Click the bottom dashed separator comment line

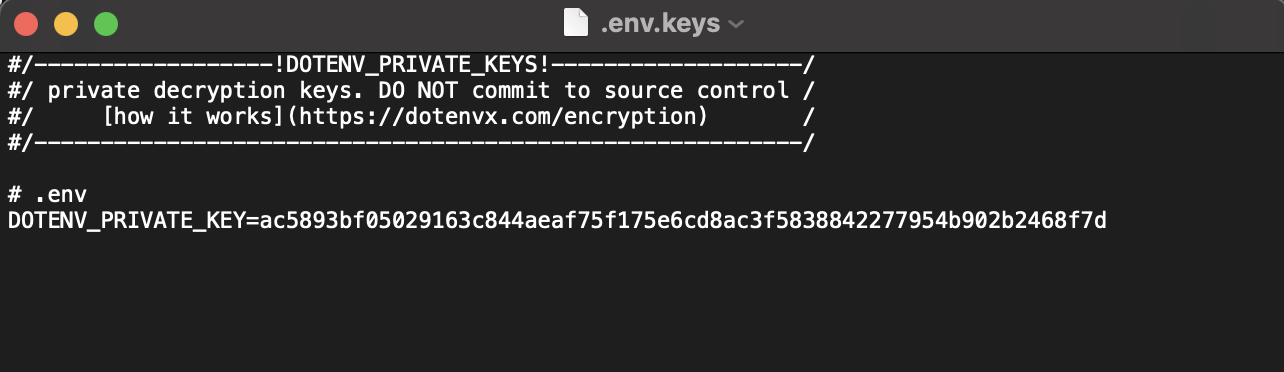pos(411,142)
